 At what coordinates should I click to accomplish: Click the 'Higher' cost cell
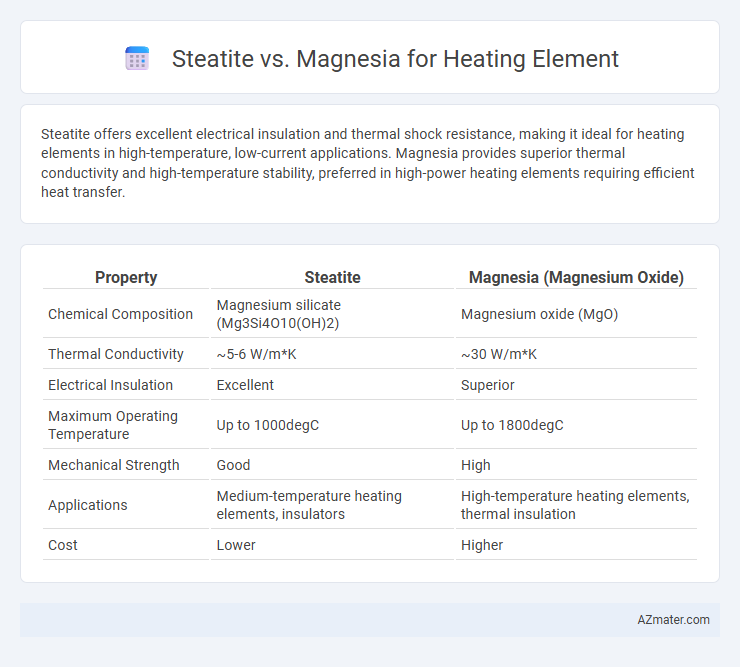482,545
